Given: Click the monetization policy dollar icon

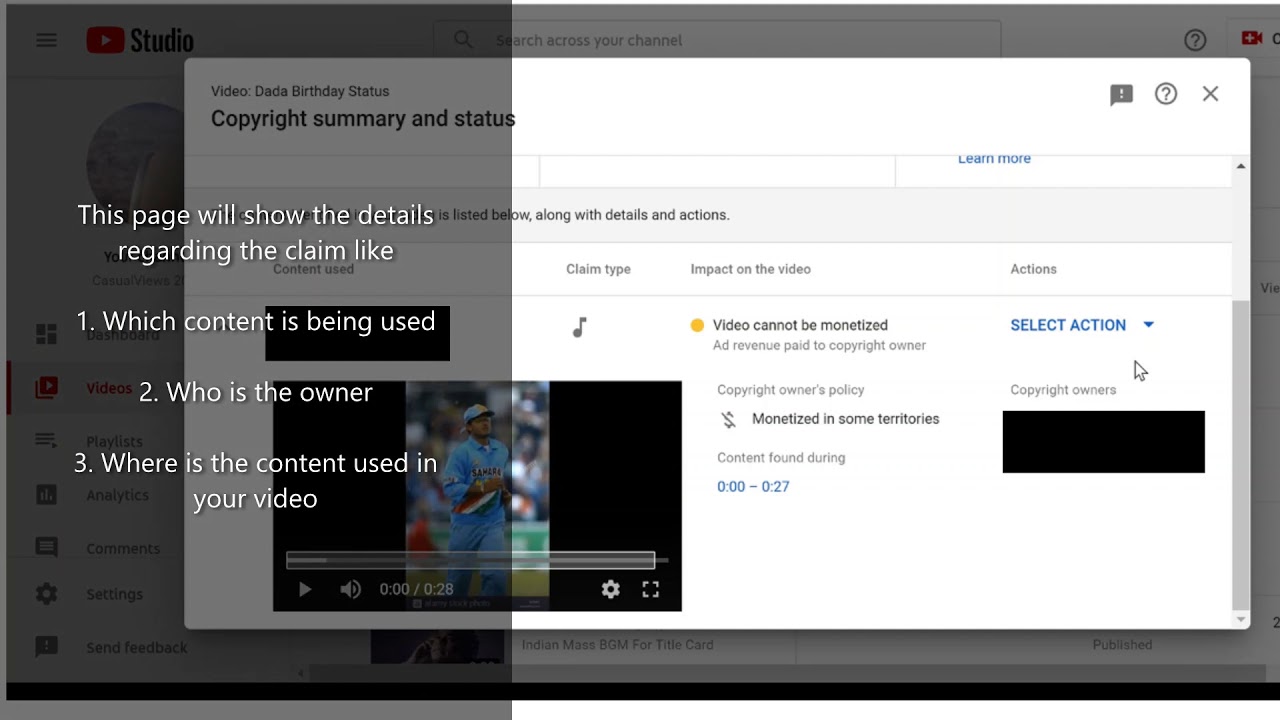Looking at the screenshot, I should pyautogui.click(x=729, y=420).
